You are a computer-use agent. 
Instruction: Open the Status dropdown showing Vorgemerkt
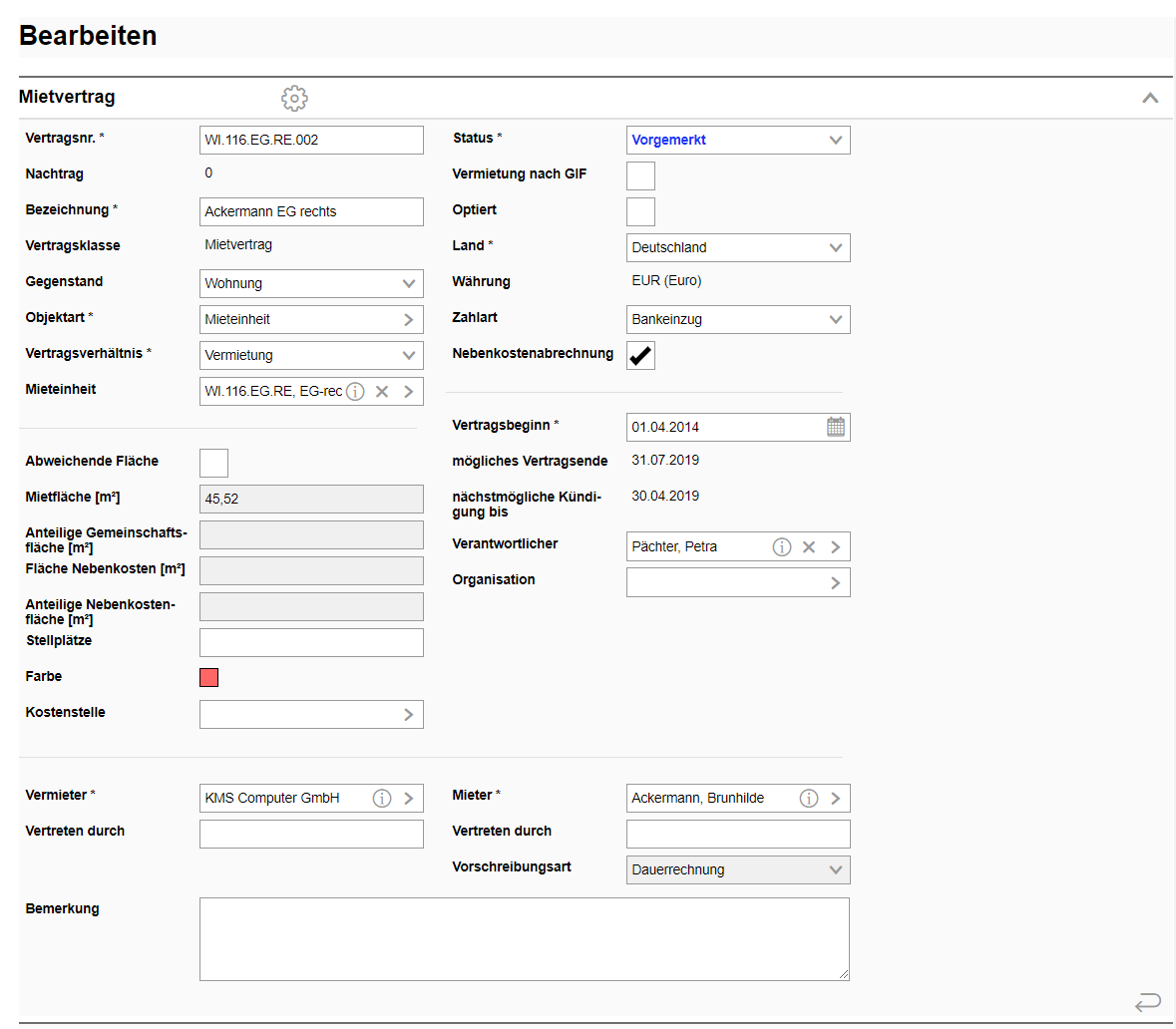click(x=738, y=141)
